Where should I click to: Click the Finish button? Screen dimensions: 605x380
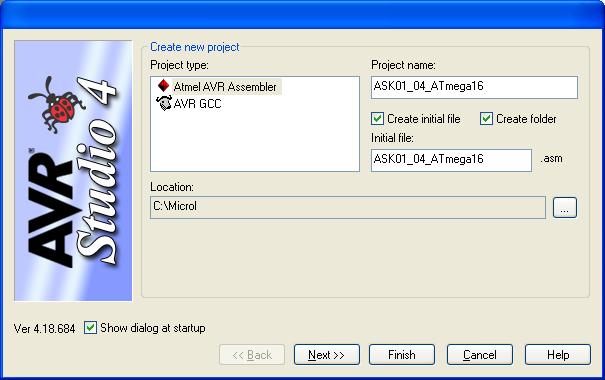point(402,355)
